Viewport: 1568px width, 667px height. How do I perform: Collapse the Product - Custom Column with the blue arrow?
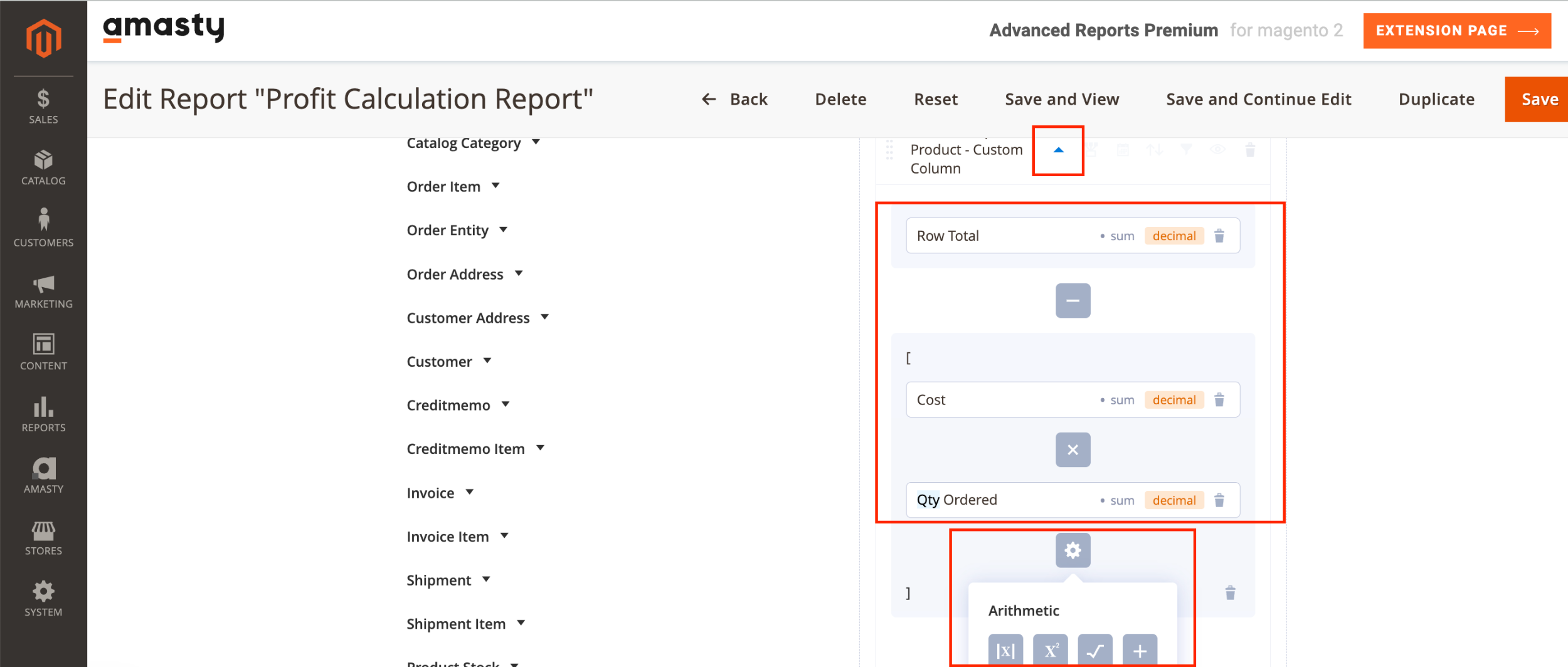tap(1058, 150)
